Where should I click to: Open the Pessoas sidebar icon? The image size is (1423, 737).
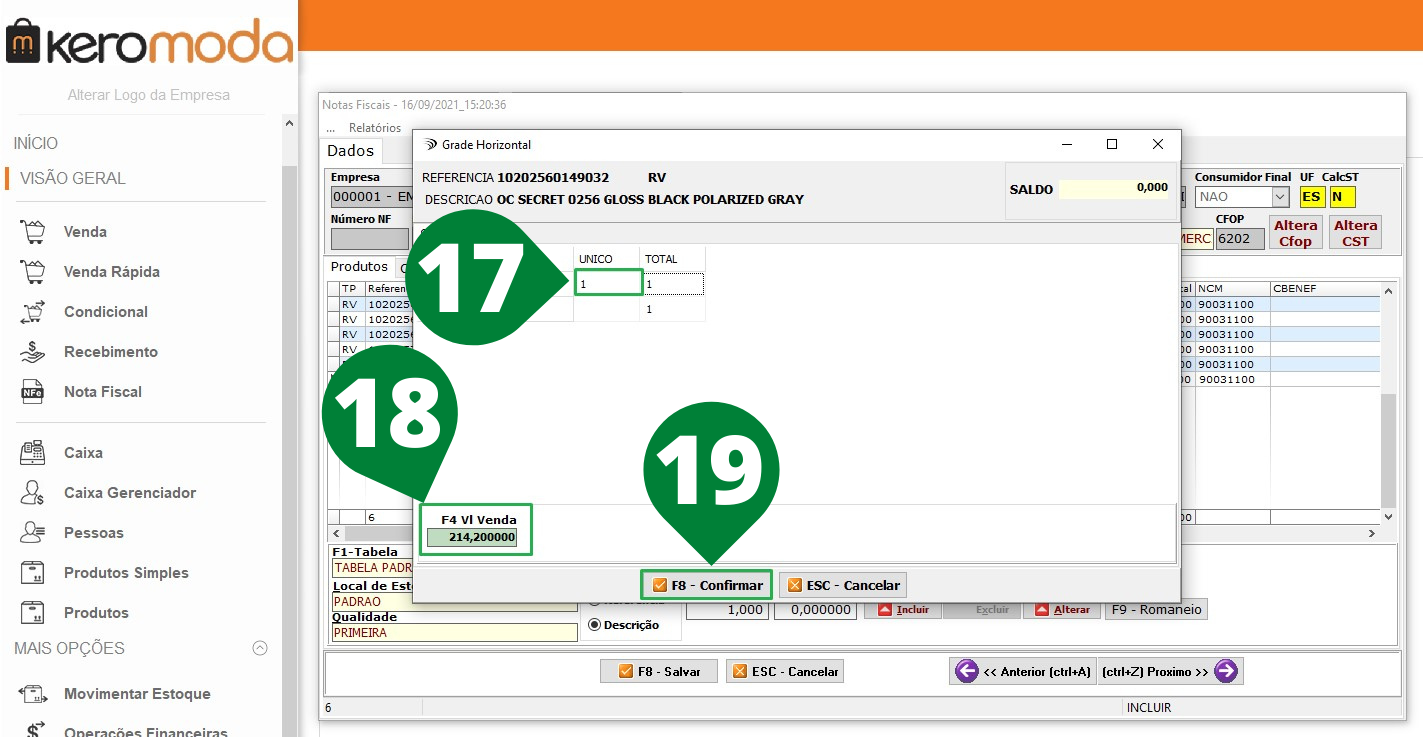coord(34,533)
